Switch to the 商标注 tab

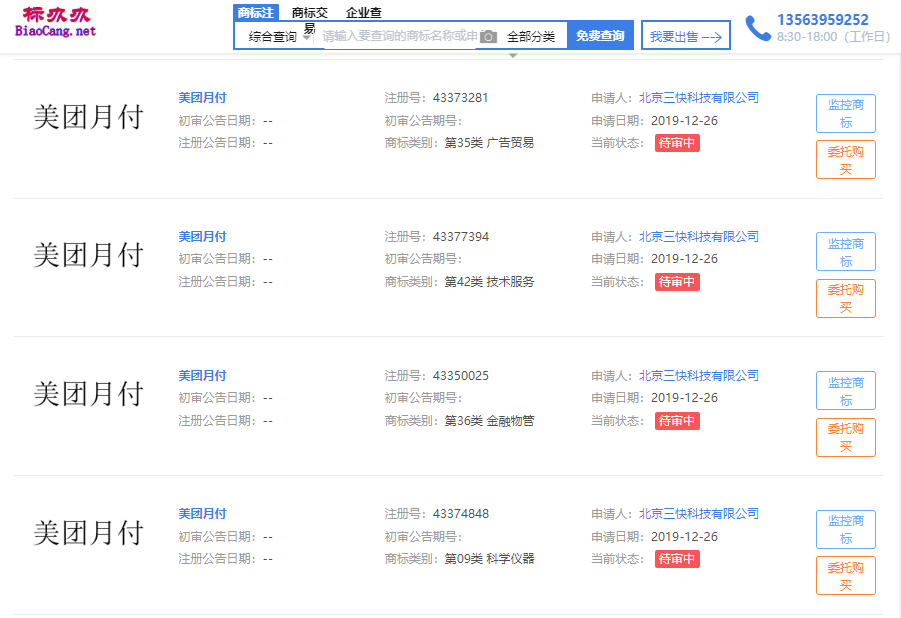point(256,12)
